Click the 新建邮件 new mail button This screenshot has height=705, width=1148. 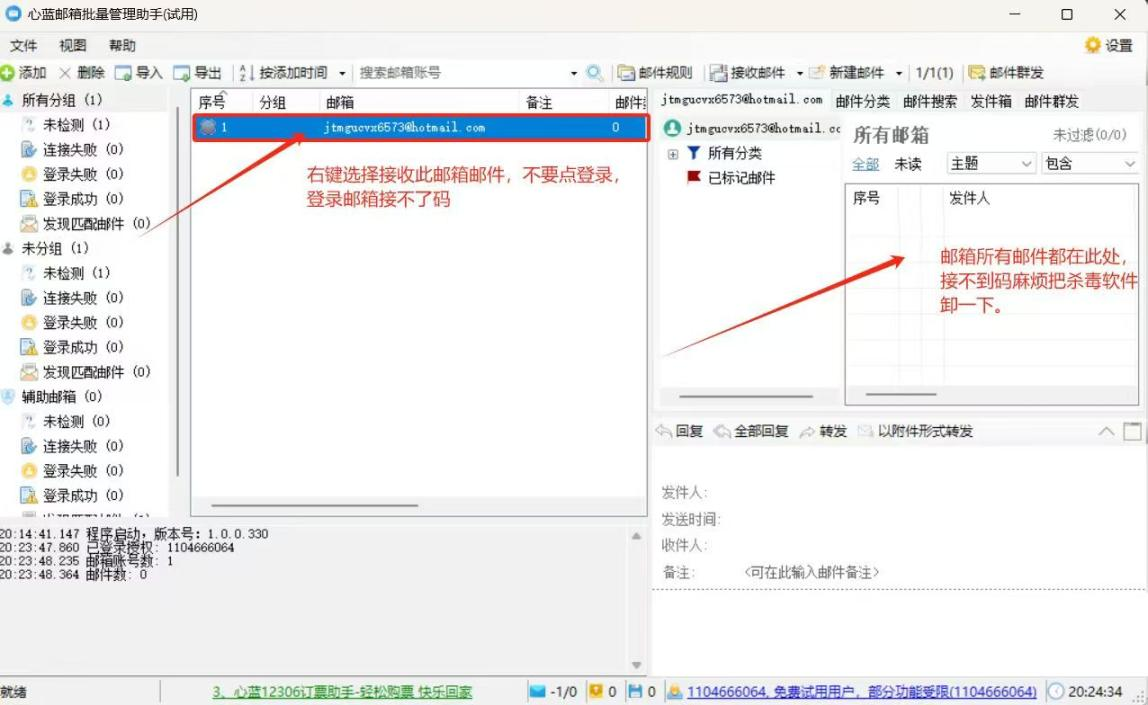point(846,72)
